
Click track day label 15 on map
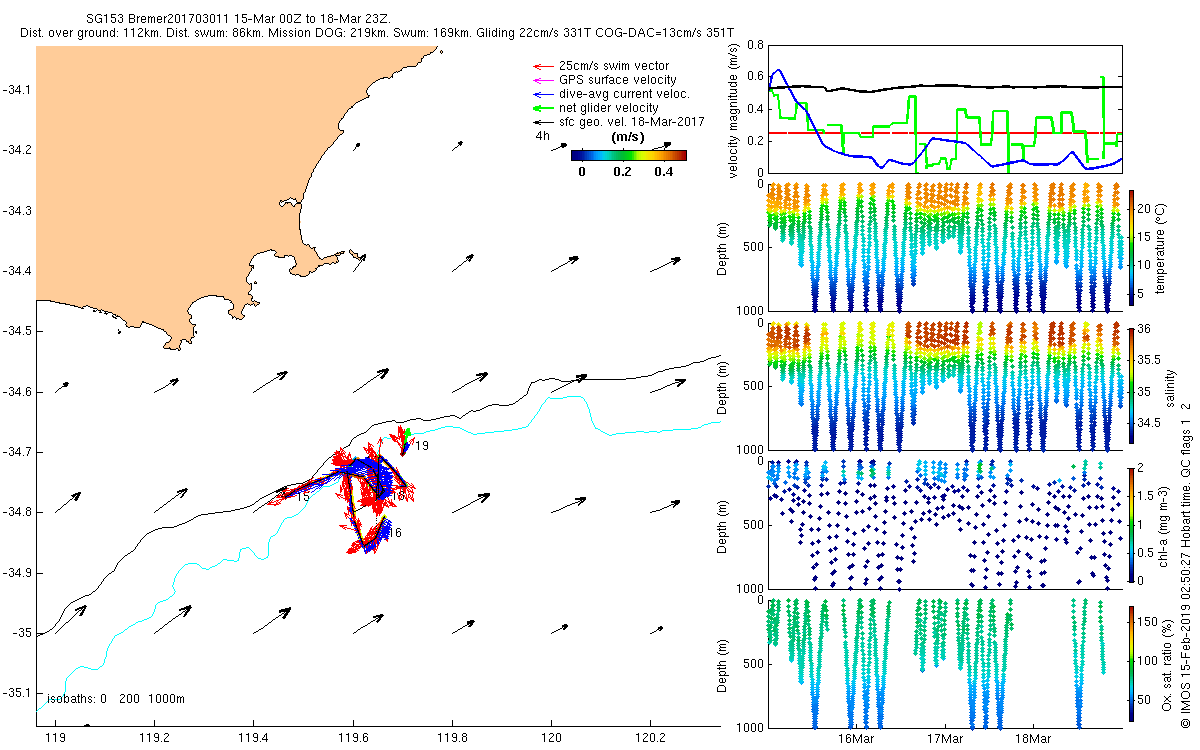(x=302, y=497)
